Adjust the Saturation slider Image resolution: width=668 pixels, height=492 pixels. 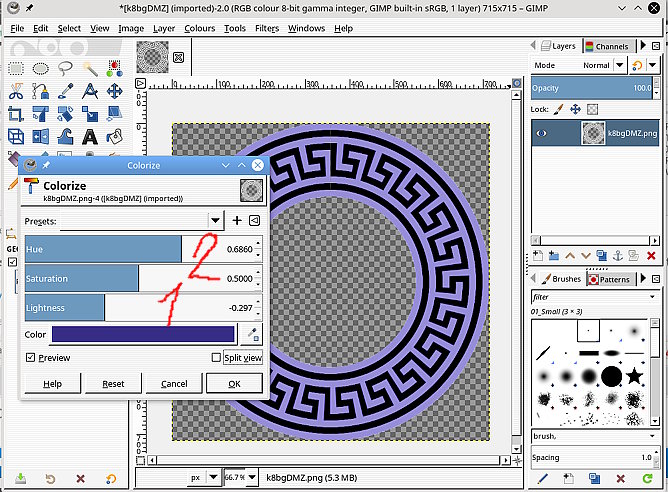(143, 278)
